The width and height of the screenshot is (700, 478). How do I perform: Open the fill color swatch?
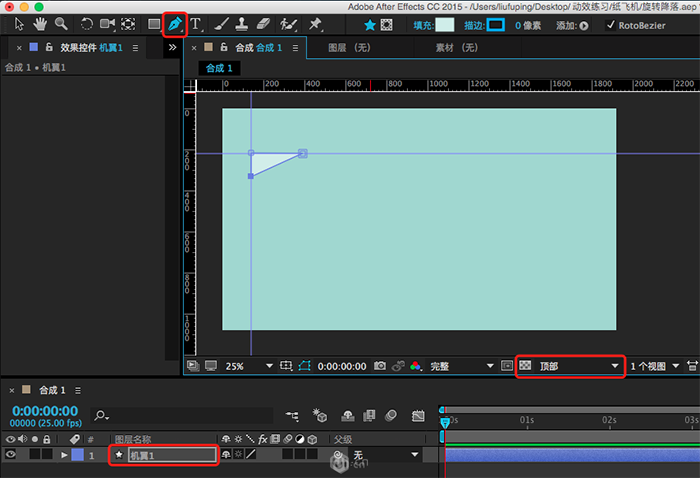click(445, 25)
